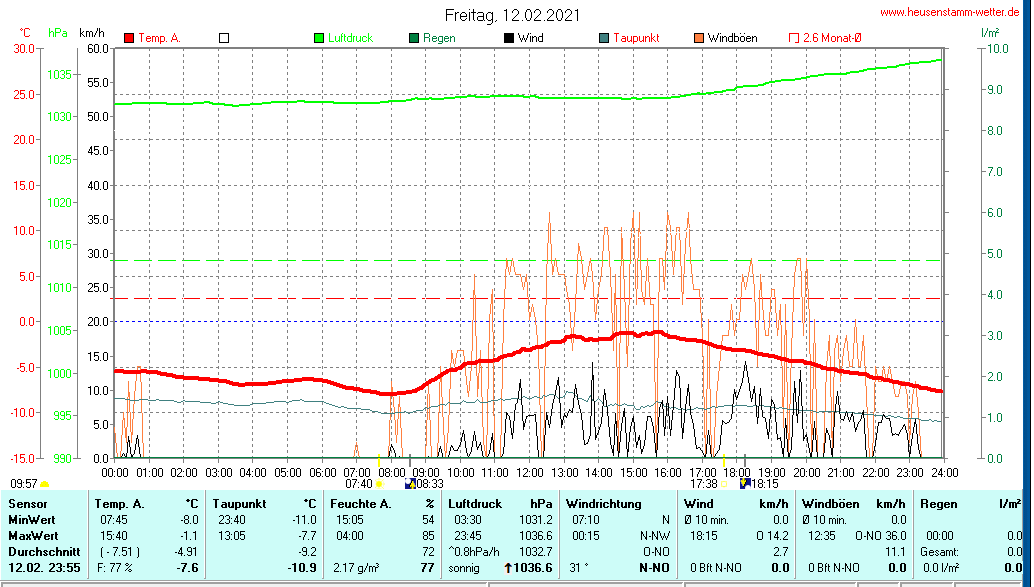Click the dark green Regen legend square
The width and height of the screenshot is (1034, 587).
414,38
